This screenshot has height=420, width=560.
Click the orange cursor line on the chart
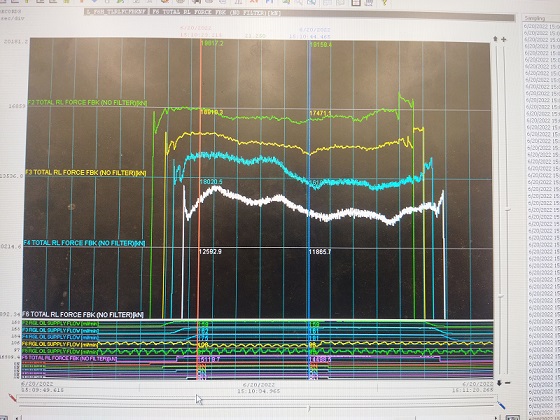pyautogui.click(x=200, y=179)
